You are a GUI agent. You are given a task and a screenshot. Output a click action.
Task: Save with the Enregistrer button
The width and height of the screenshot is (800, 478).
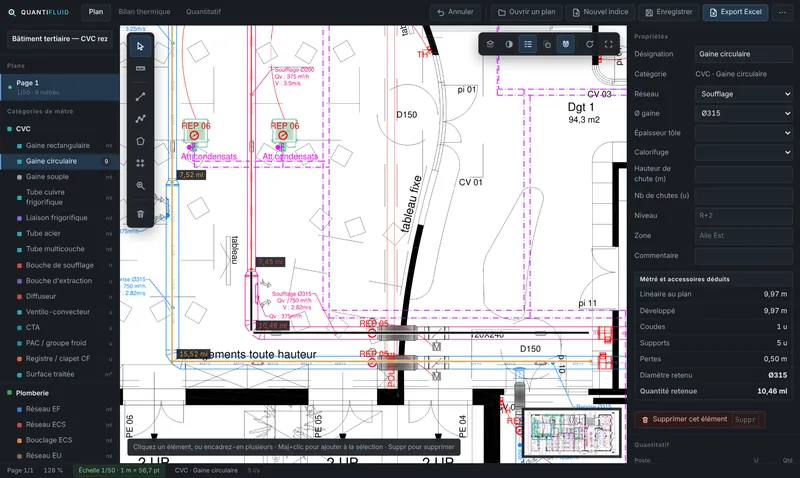click(668, 12)
